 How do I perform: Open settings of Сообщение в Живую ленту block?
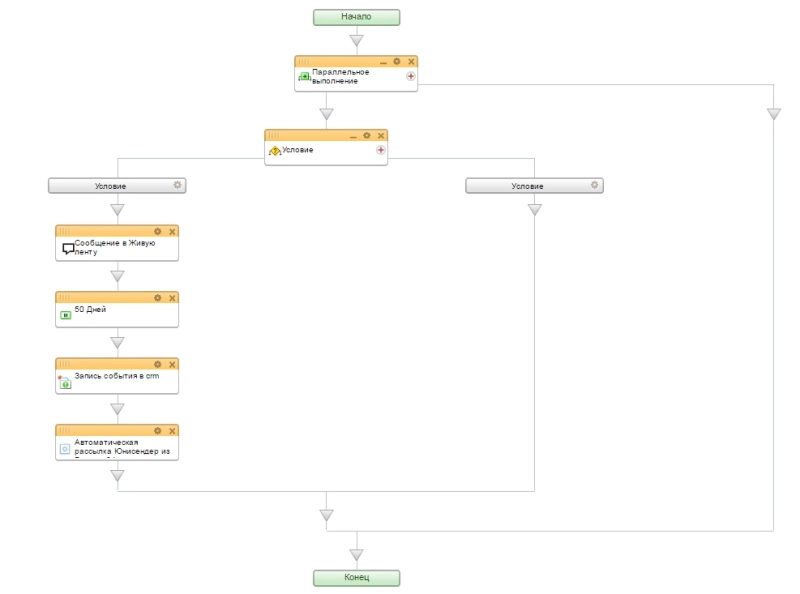tap(157, 231)
